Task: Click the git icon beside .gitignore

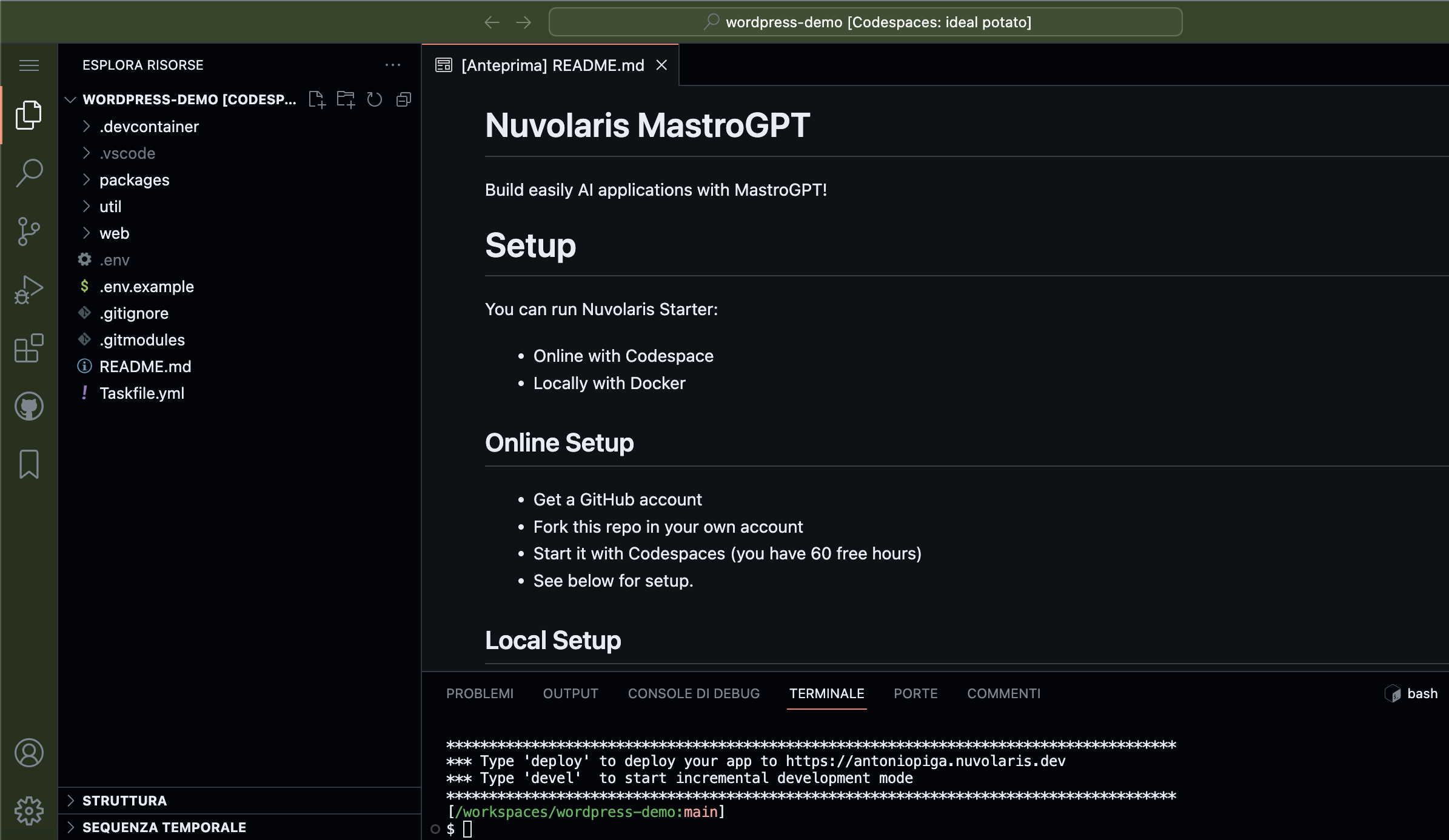Action: [x=84, y=313]
